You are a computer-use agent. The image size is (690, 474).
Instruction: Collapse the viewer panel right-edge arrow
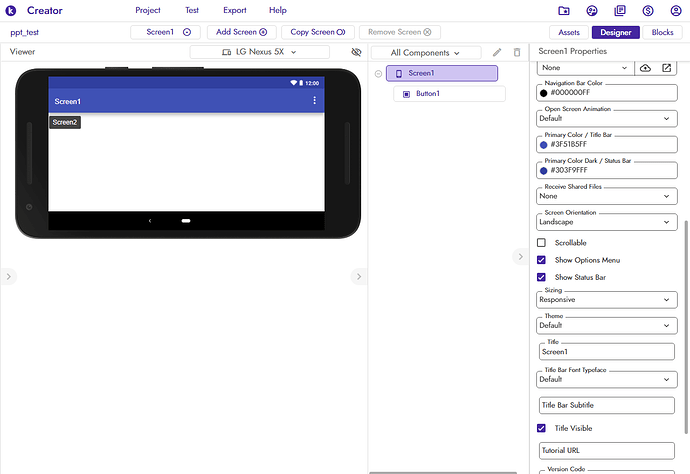click(x=359, y=277)
